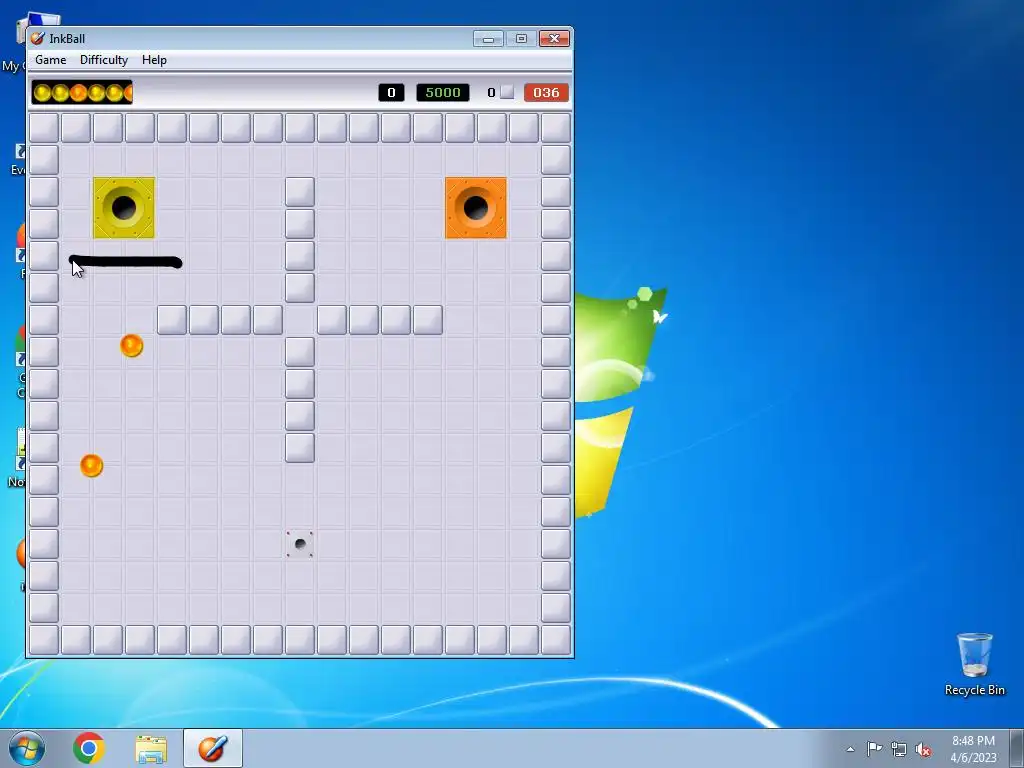Image resolution: width=1024 pixels, height=768 pixels.
Task: Click the InkBall taskbar button
Action: [213, 748]
